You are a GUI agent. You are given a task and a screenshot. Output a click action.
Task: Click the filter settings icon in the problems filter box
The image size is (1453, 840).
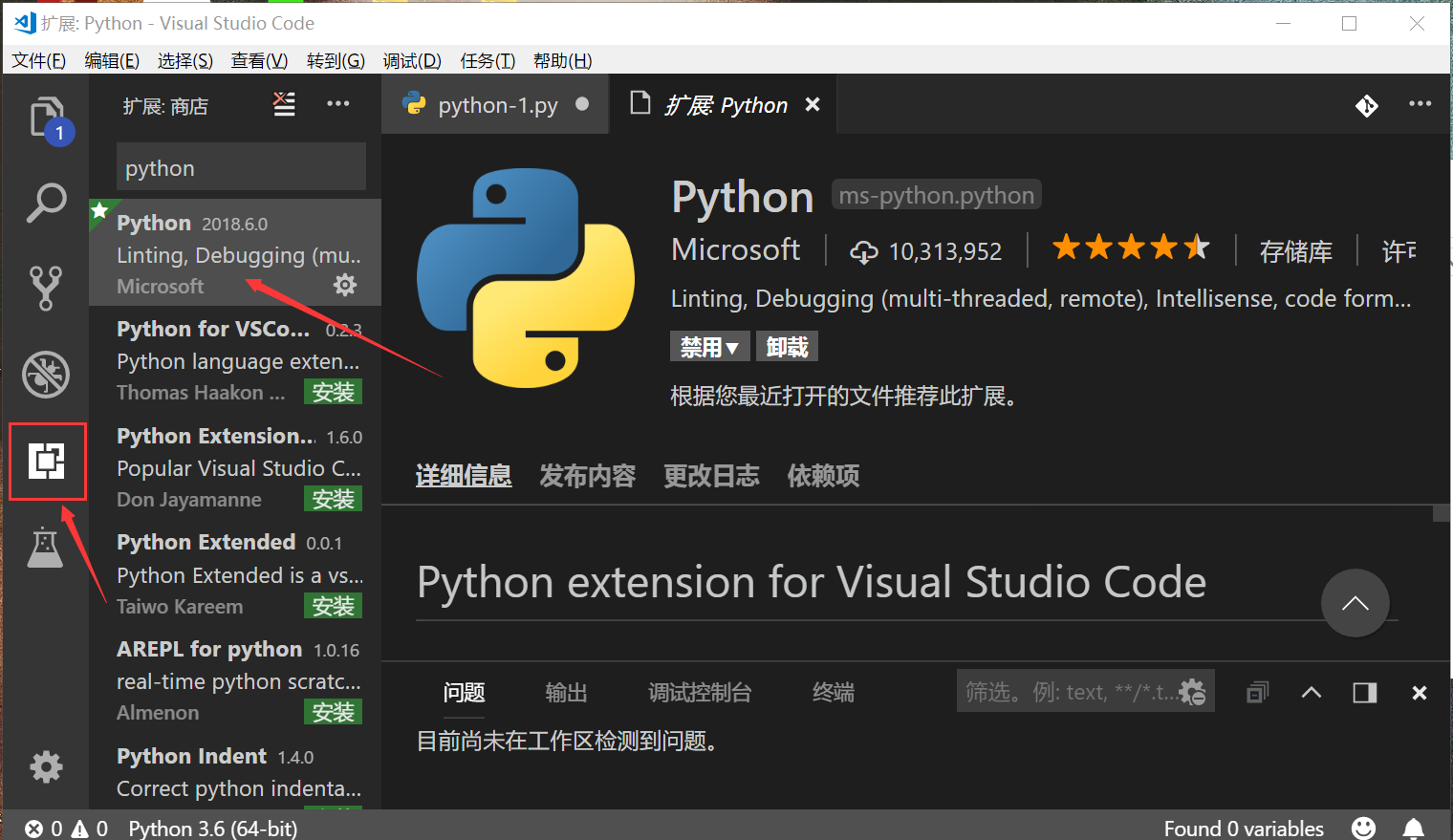click(1193, 692)
